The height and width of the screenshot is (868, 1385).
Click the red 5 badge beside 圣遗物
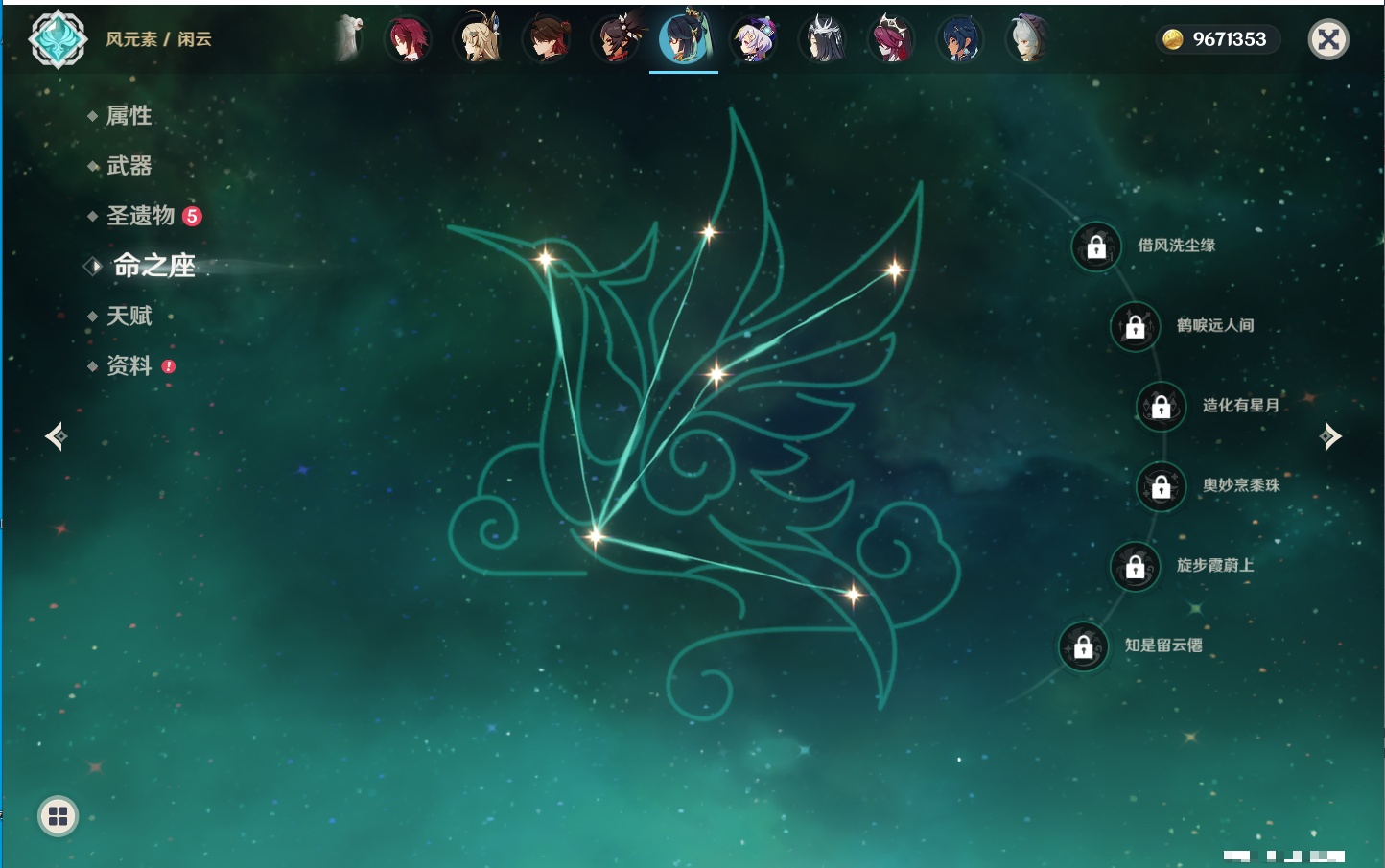[192, 216]
